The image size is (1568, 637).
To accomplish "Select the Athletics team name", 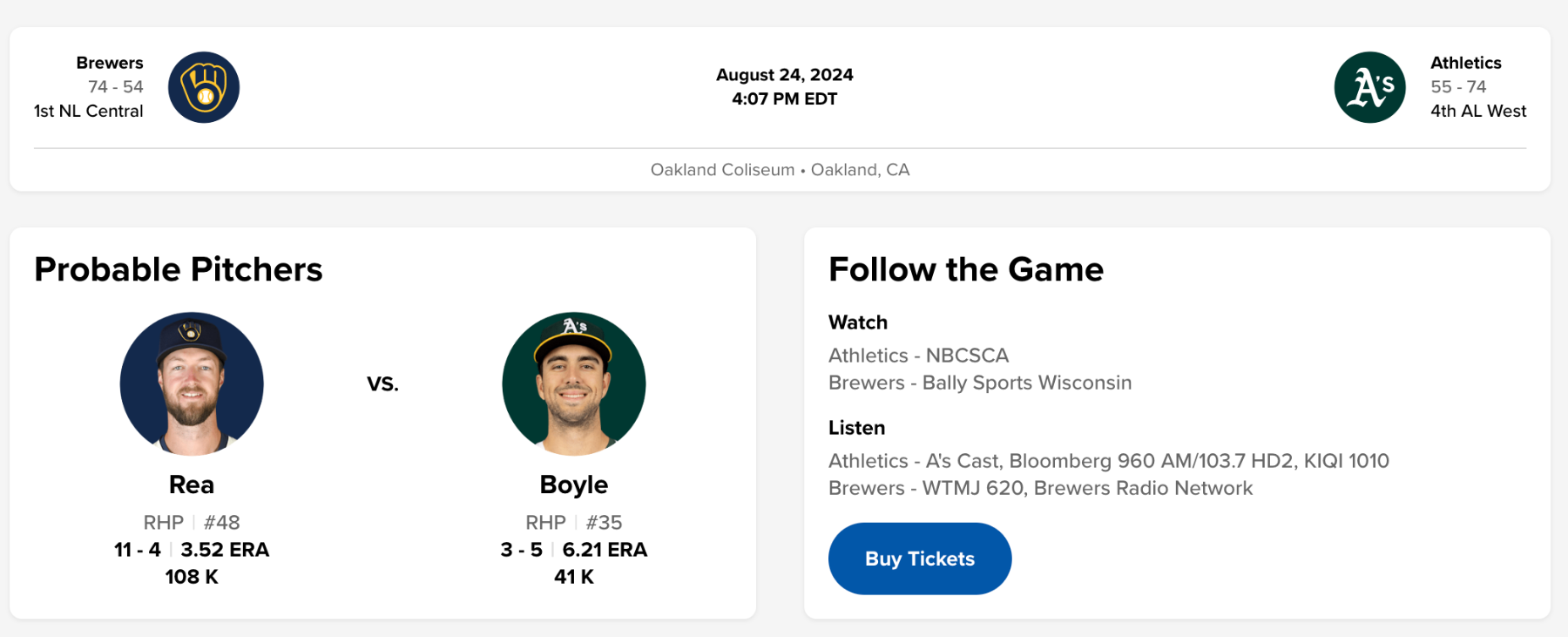I will [x=1465, y=63].
